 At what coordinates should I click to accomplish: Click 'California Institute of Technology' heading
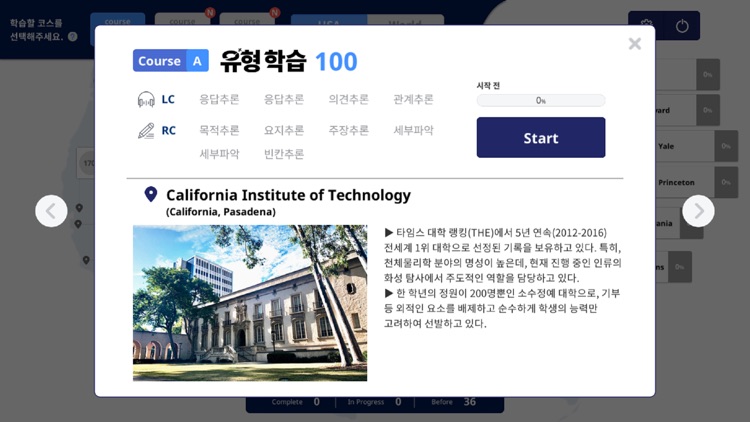click(x=288, y=195)
